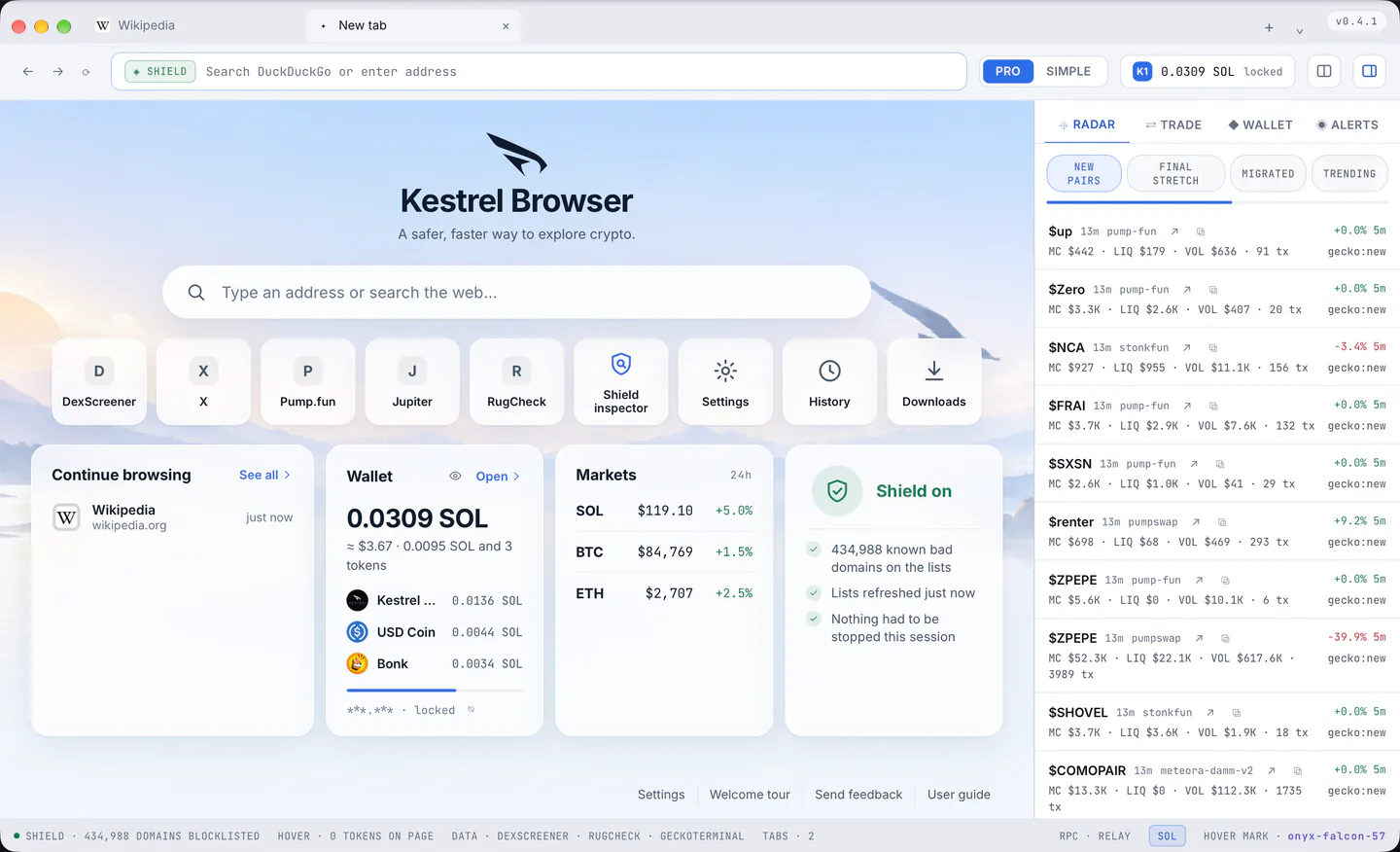The image size is (1400, 852).
Task: Copy the $SHOVEL token address
Action: [1237, 713]
